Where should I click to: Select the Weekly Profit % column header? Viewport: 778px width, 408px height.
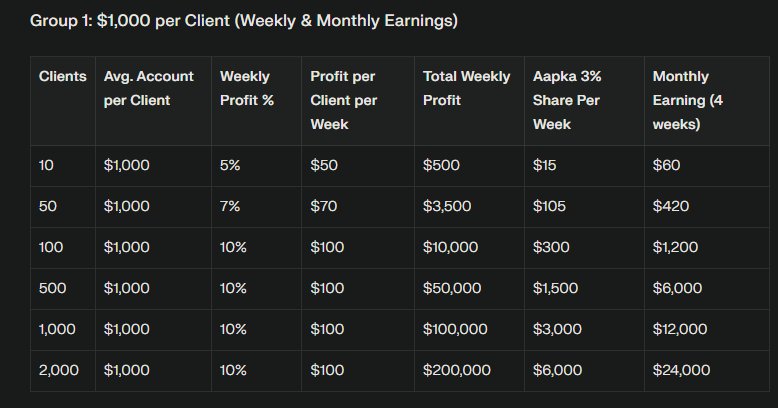point(247,88)
